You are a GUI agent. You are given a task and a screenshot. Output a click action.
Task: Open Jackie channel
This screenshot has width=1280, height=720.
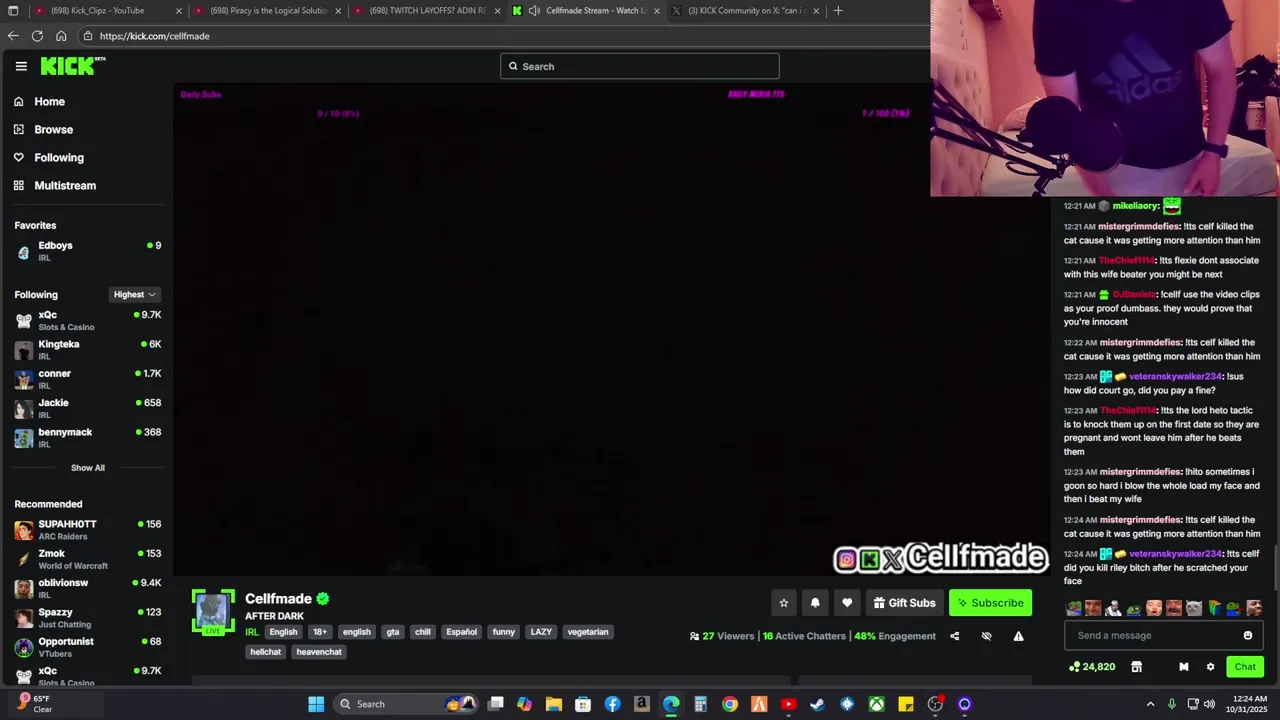point(87,408)
